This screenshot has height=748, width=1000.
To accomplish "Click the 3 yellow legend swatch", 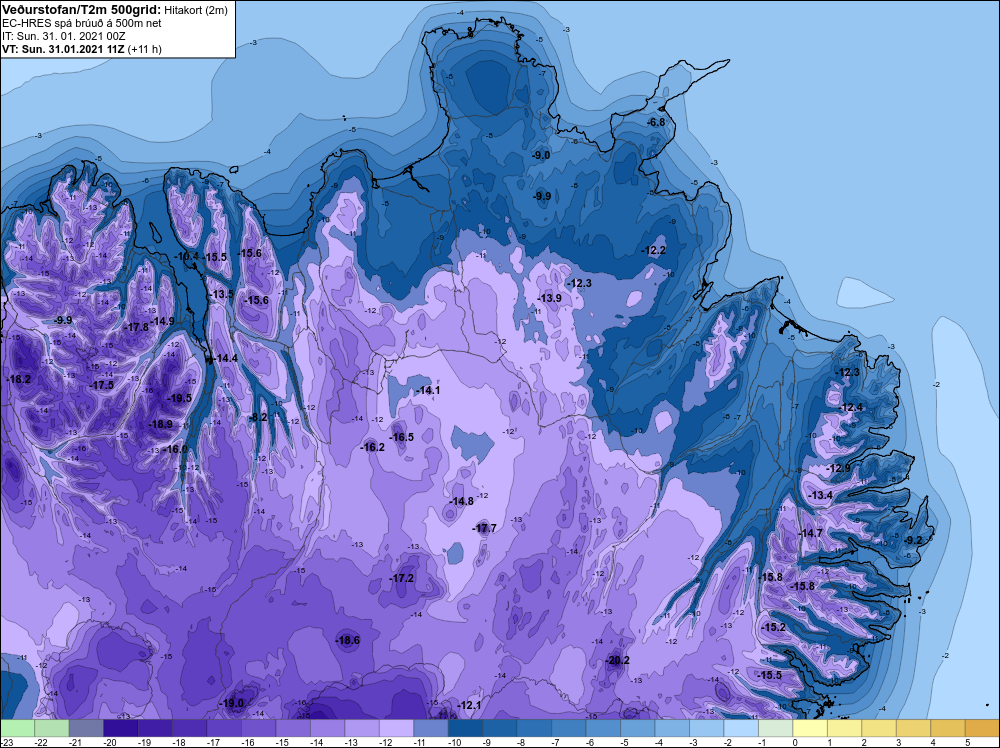I will [x=913, y=728].
